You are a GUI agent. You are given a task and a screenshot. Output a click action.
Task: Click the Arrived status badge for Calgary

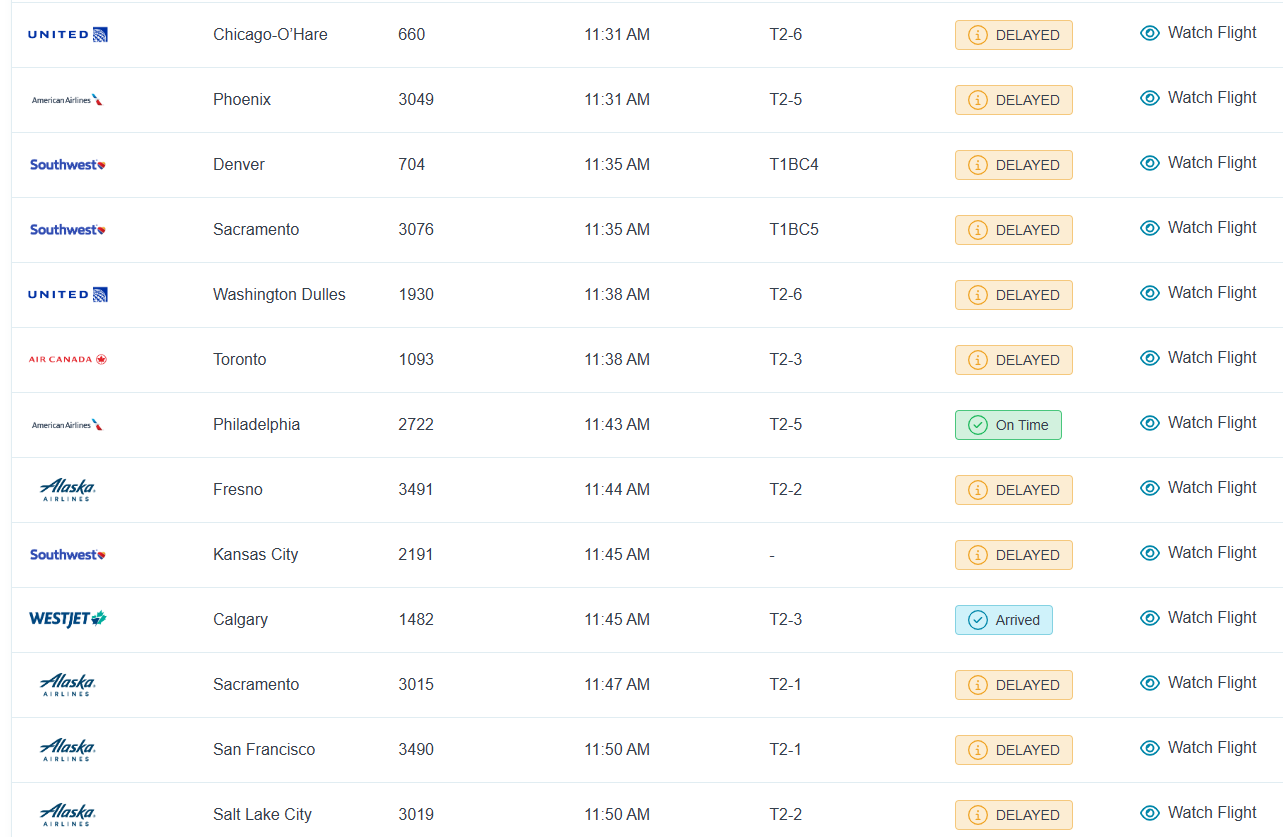click(x=1004, y=620)
